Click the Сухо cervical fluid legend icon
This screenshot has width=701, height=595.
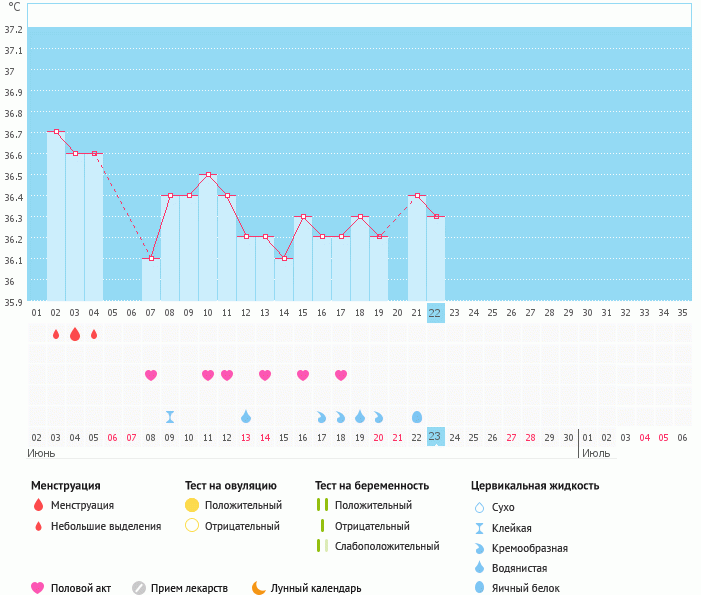[x=480, y=507]
